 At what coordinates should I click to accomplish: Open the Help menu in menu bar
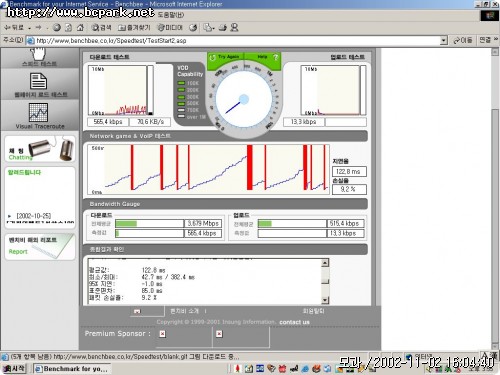click(x=171, y=15)
